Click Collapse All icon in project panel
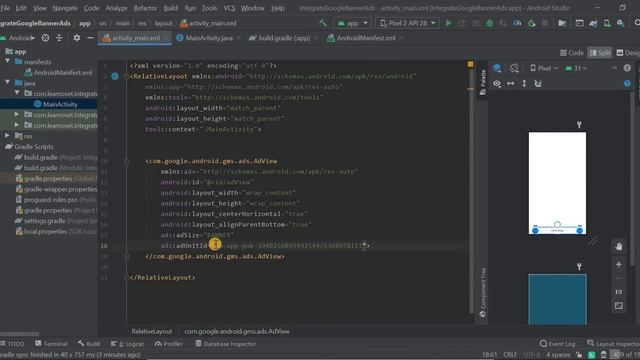 point(59,38)
